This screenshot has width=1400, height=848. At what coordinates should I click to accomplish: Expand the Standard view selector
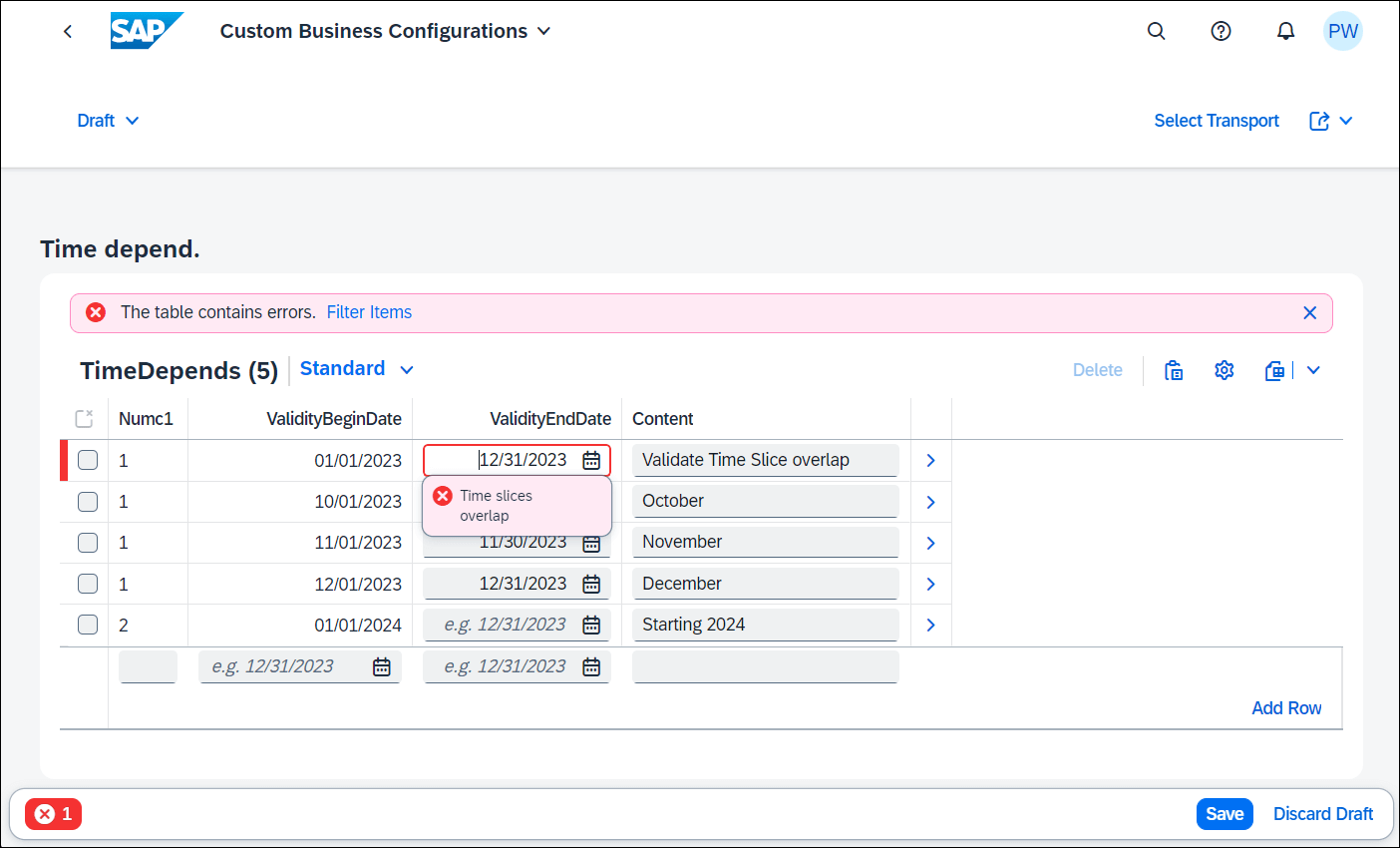point(356,368)
